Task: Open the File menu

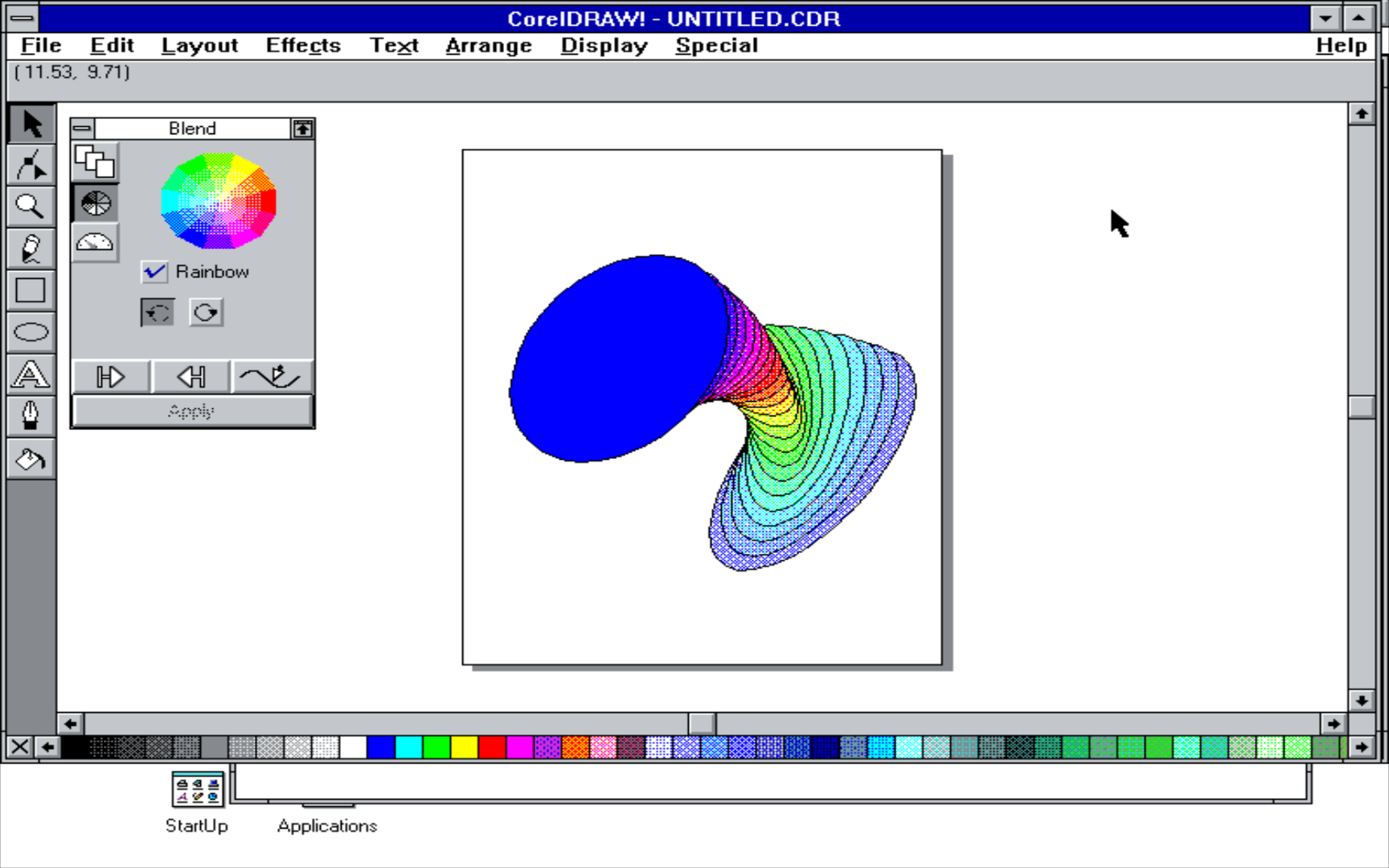Action: (41, 45)
